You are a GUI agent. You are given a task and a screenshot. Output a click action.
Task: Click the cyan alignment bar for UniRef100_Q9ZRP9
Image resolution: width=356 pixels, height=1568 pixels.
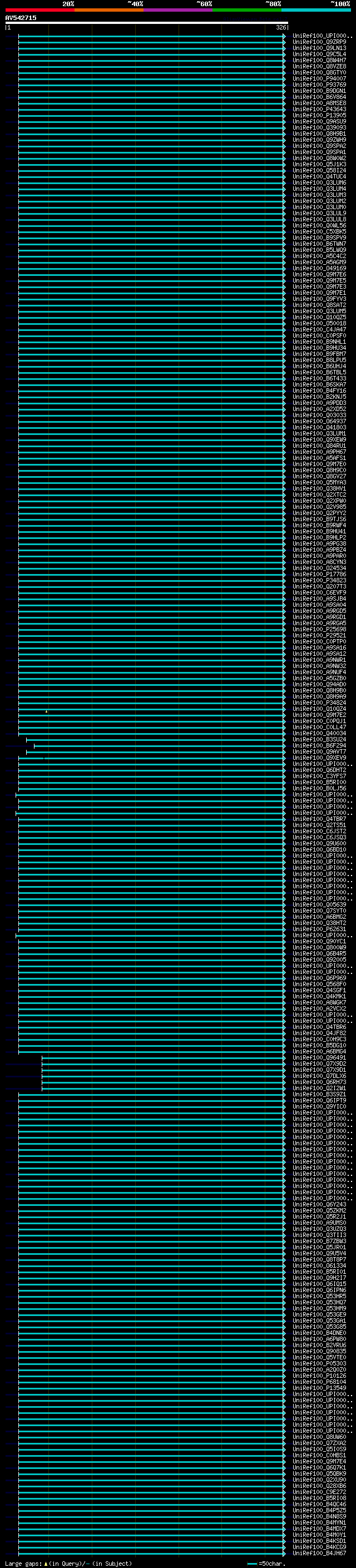151,42
